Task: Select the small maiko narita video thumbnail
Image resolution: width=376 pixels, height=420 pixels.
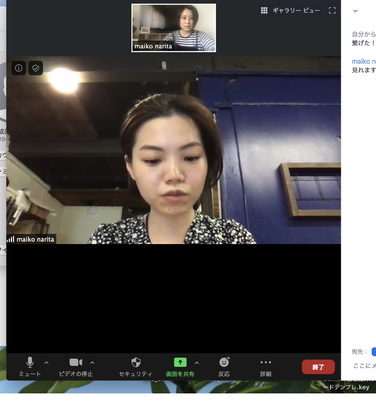Action: tap(174, 28)
